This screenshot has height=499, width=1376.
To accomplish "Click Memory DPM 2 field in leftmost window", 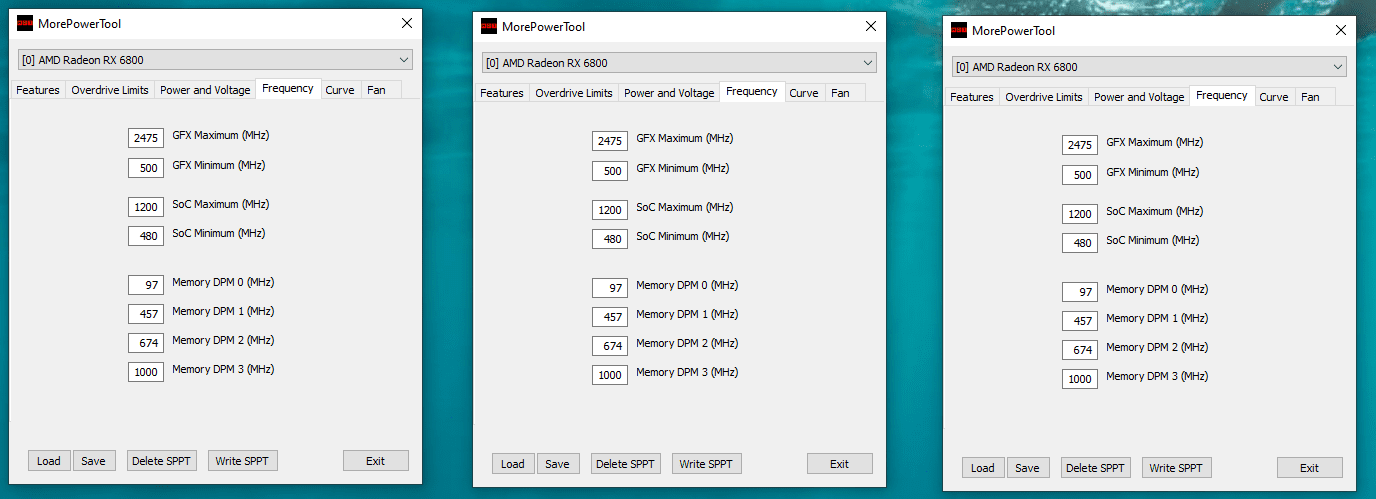I will pos(146,342).
